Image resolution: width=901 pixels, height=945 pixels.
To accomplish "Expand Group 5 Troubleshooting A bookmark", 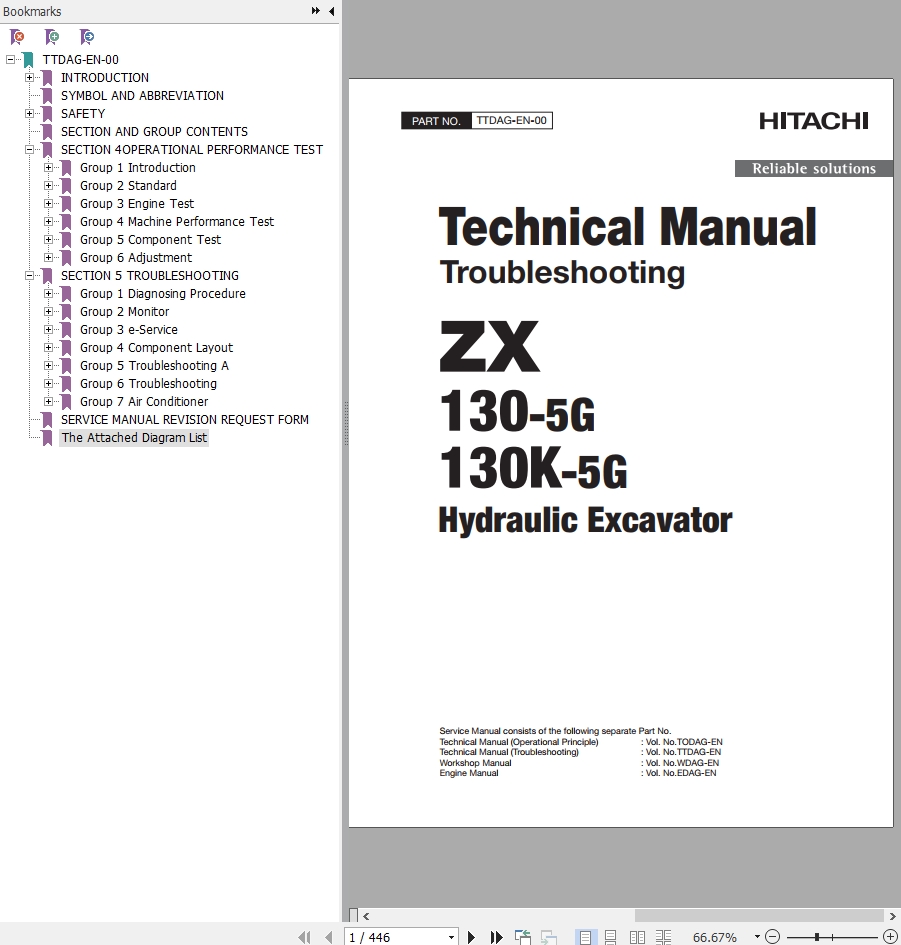I will click(x=48, y=365).
